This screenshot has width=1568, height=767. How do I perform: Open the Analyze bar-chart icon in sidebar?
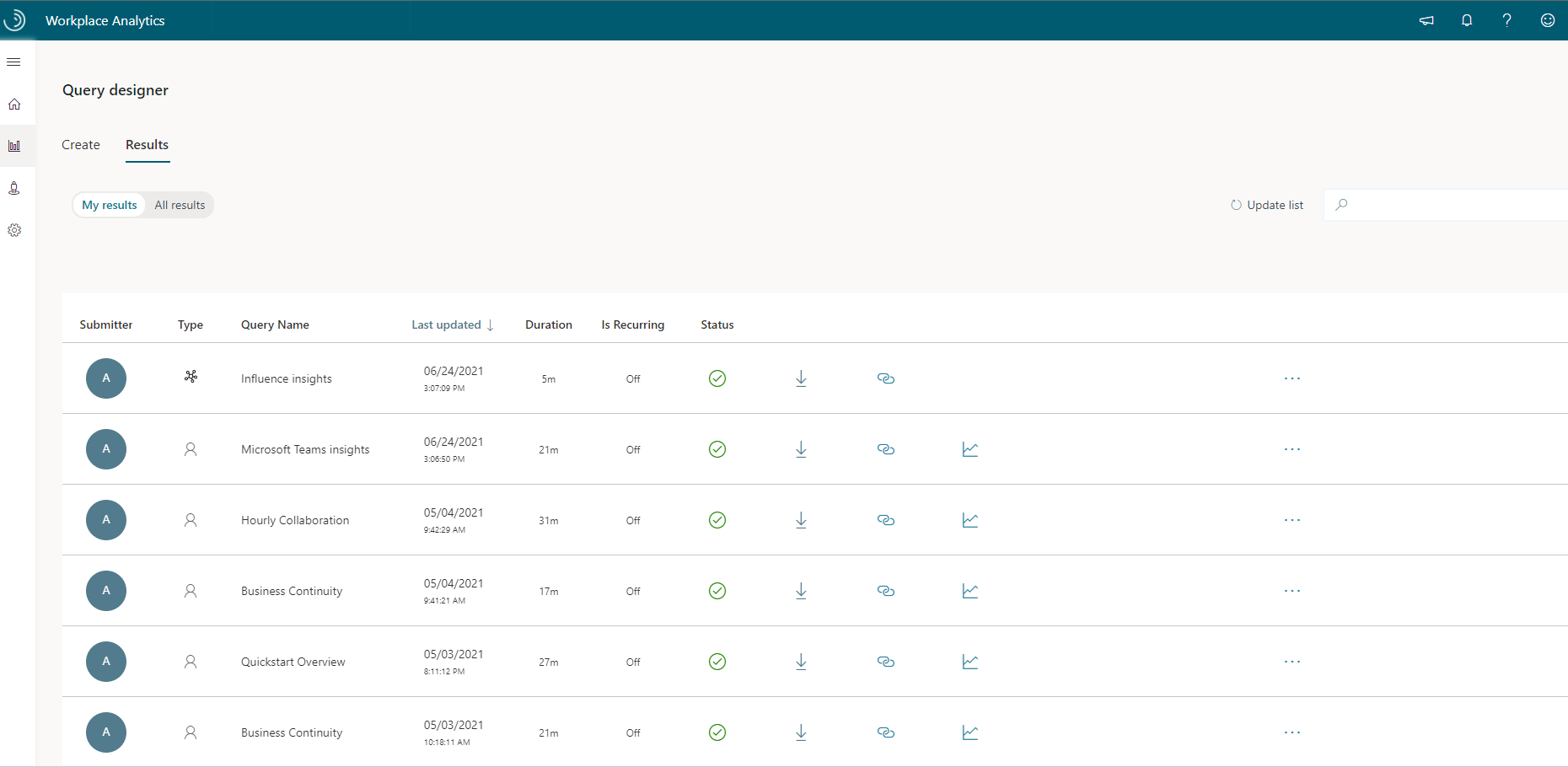[14, 146]
